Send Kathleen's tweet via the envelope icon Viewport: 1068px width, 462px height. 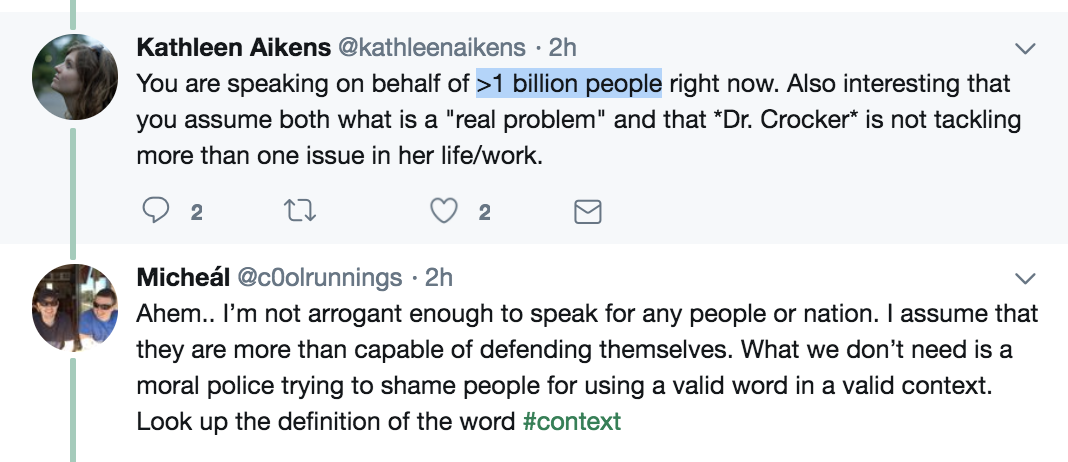click(x=587, y=211)
